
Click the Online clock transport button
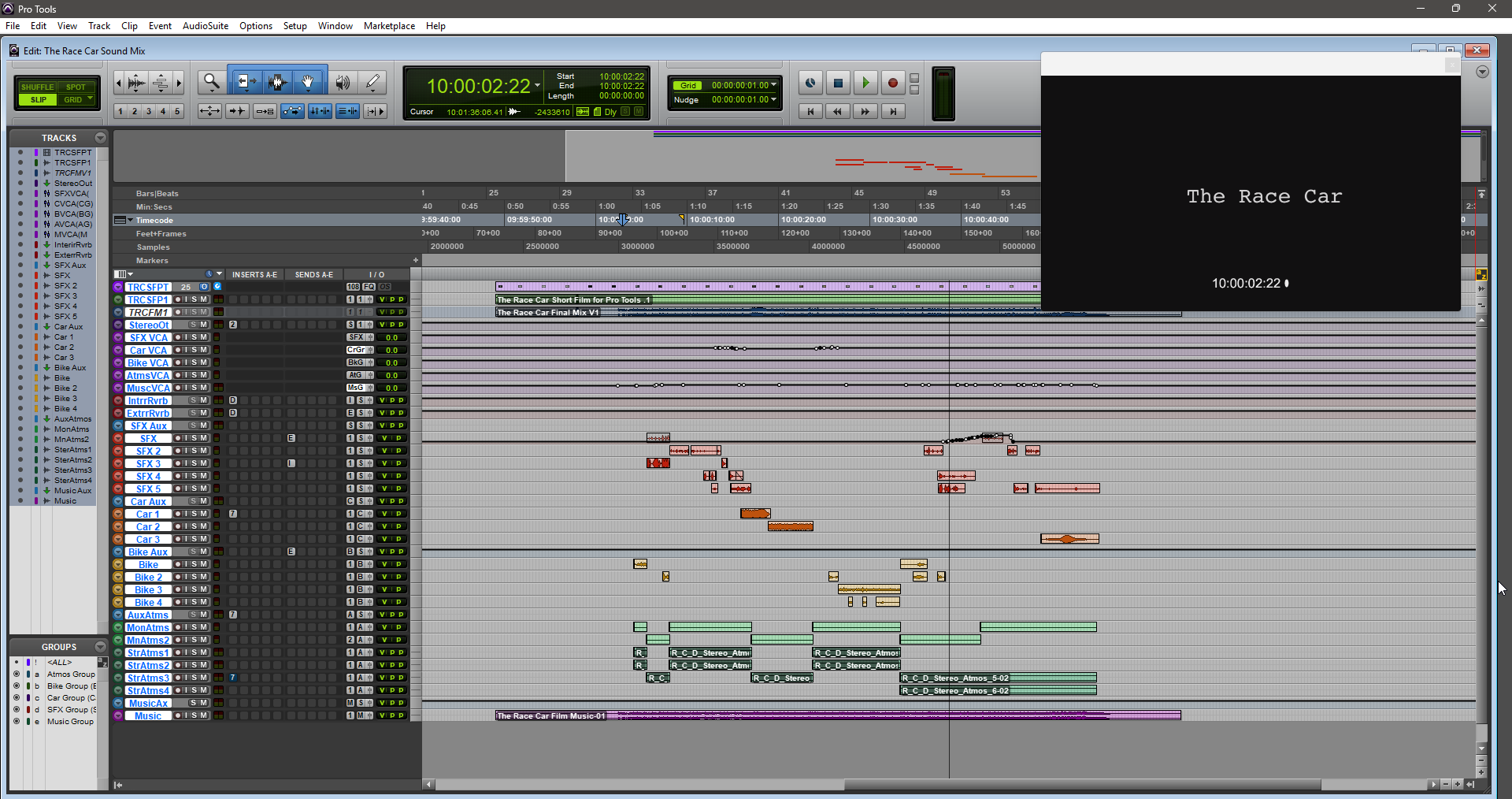click(x=810, y=83)
